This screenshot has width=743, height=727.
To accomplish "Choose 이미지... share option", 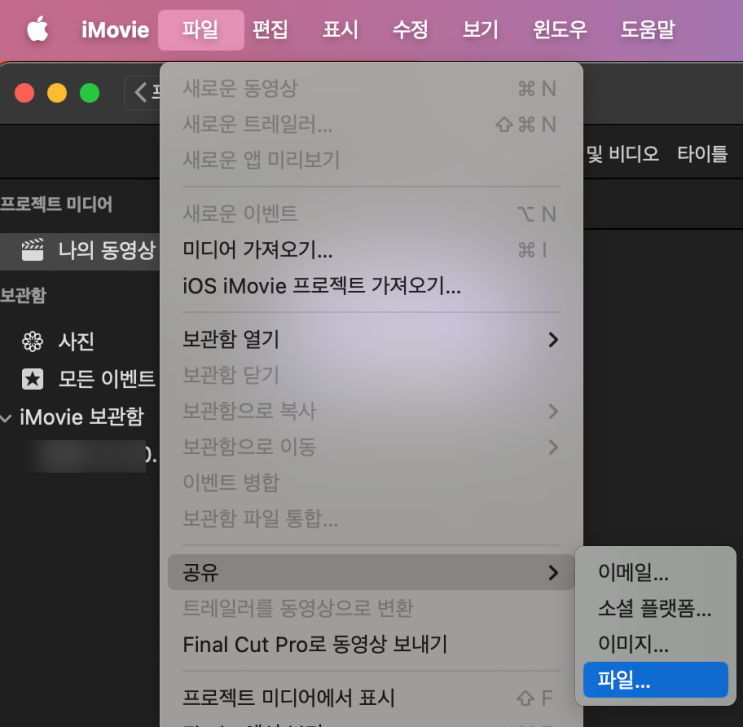I will 655,644.
